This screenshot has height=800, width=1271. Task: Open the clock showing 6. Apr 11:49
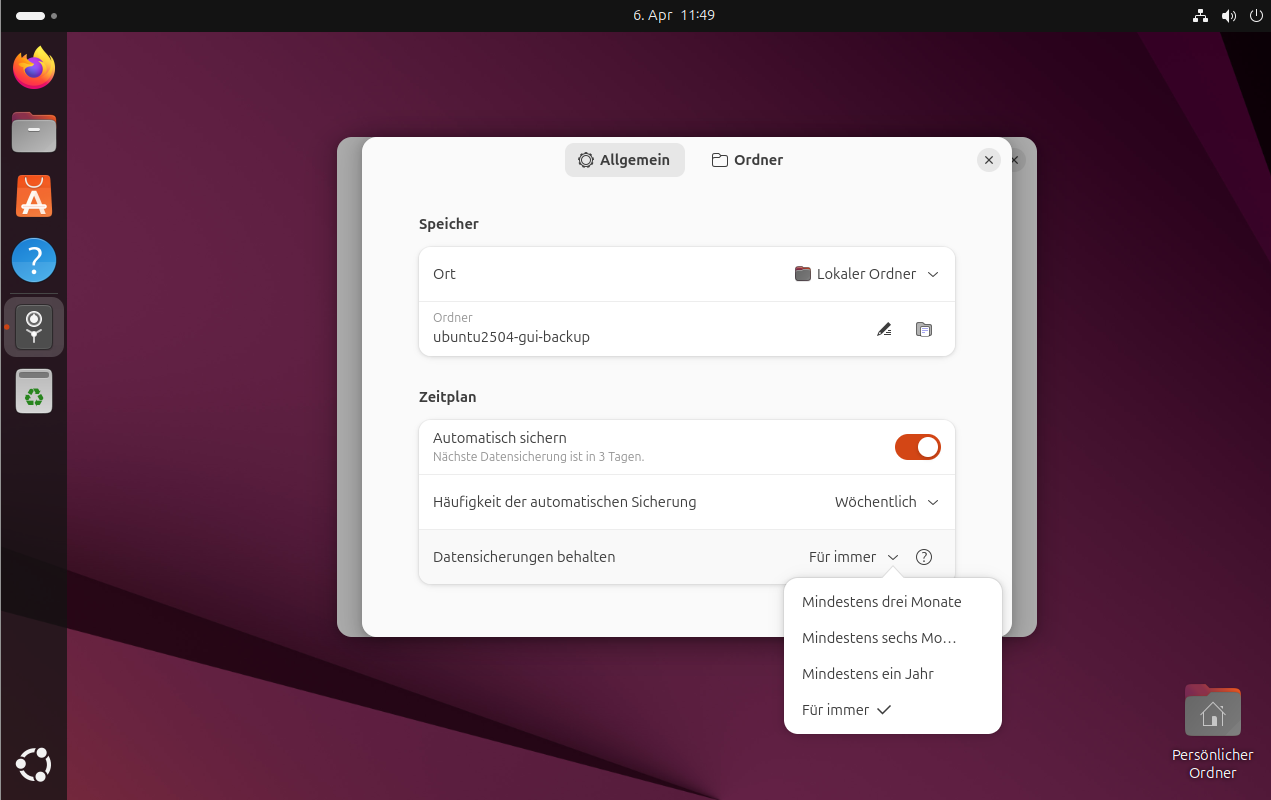pyautogui.click(x=673, y=15)
